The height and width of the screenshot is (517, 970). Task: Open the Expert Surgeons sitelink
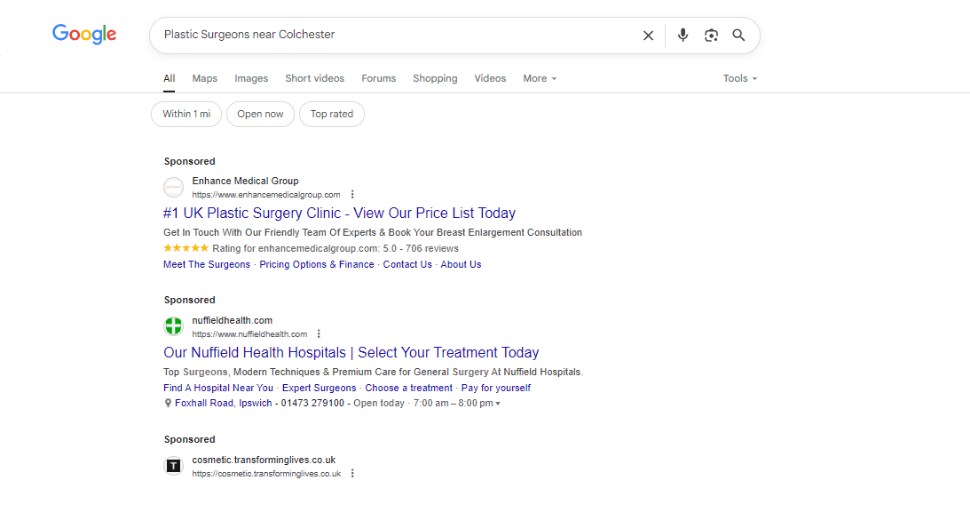319,388
